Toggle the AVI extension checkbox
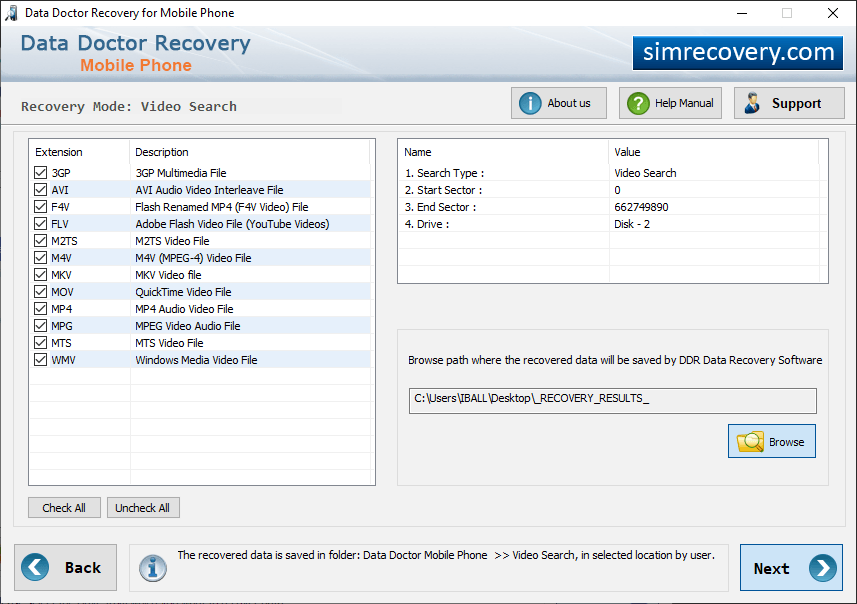857x604 pixels. [40, 190]
